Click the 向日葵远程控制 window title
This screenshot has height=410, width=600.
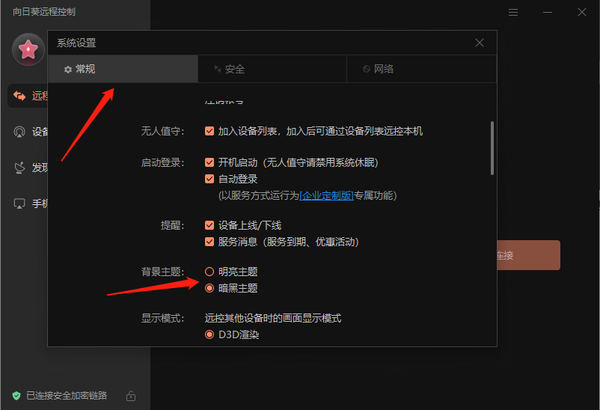[44, 11]
